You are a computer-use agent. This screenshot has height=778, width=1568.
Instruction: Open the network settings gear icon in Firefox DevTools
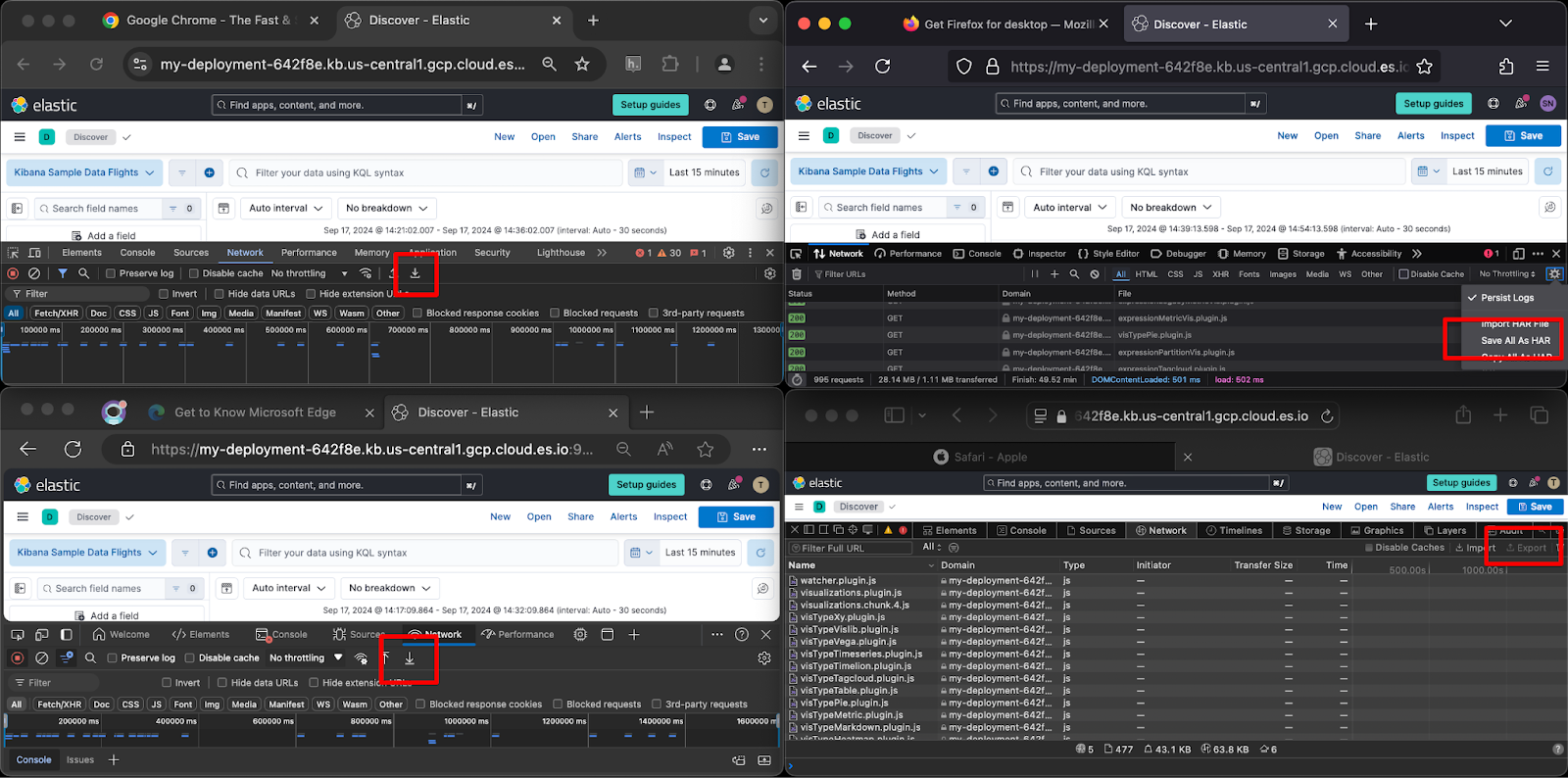[x=1554, y=274]
